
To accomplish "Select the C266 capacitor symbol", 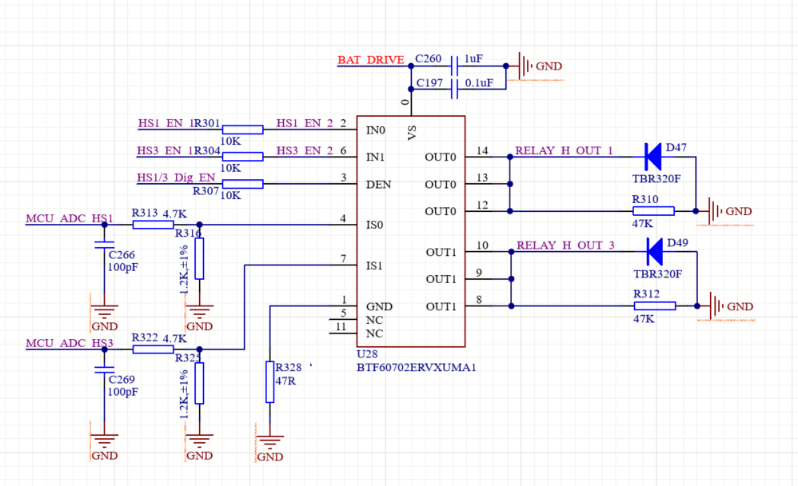I will (104, 245).
